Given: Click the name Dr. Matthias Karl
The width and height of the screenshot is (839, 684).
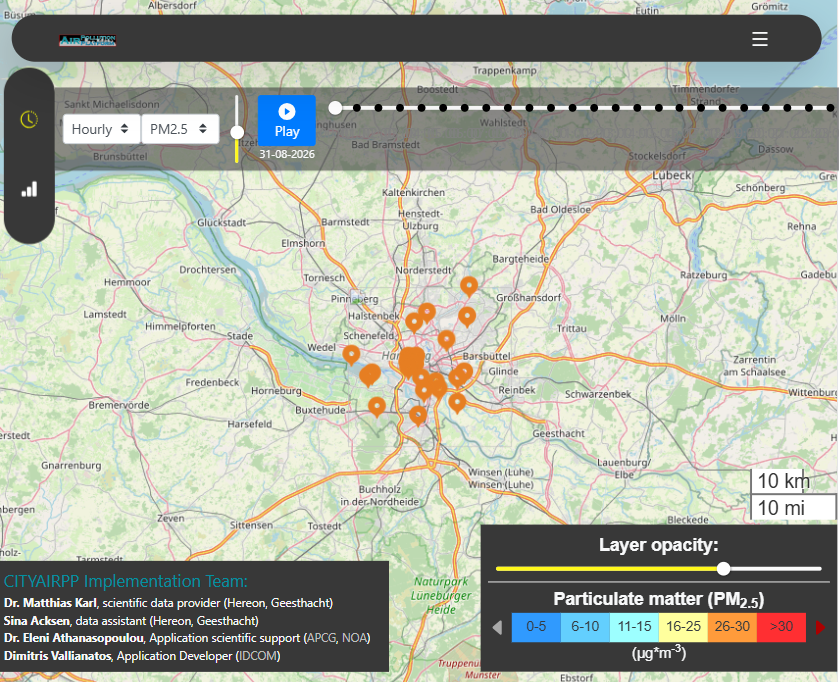Looking at the screenshot, I should click(x=50, y=603).
